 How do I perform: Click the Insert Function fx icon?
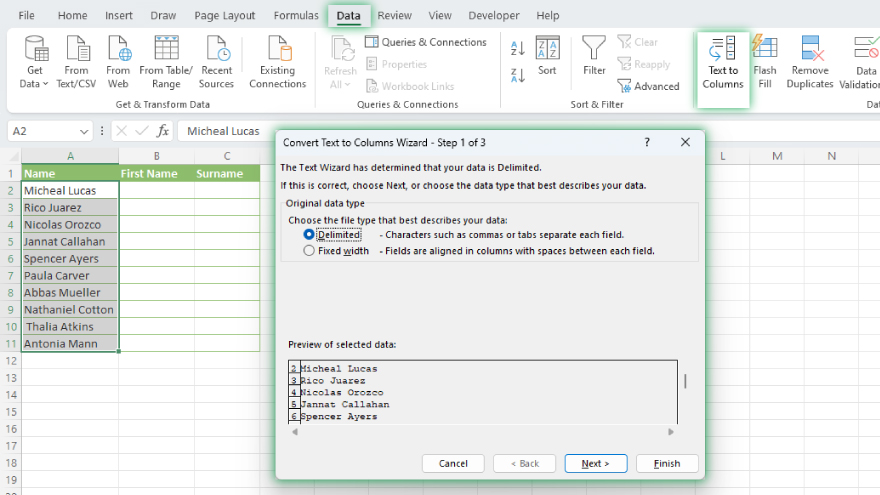[163, 131]
